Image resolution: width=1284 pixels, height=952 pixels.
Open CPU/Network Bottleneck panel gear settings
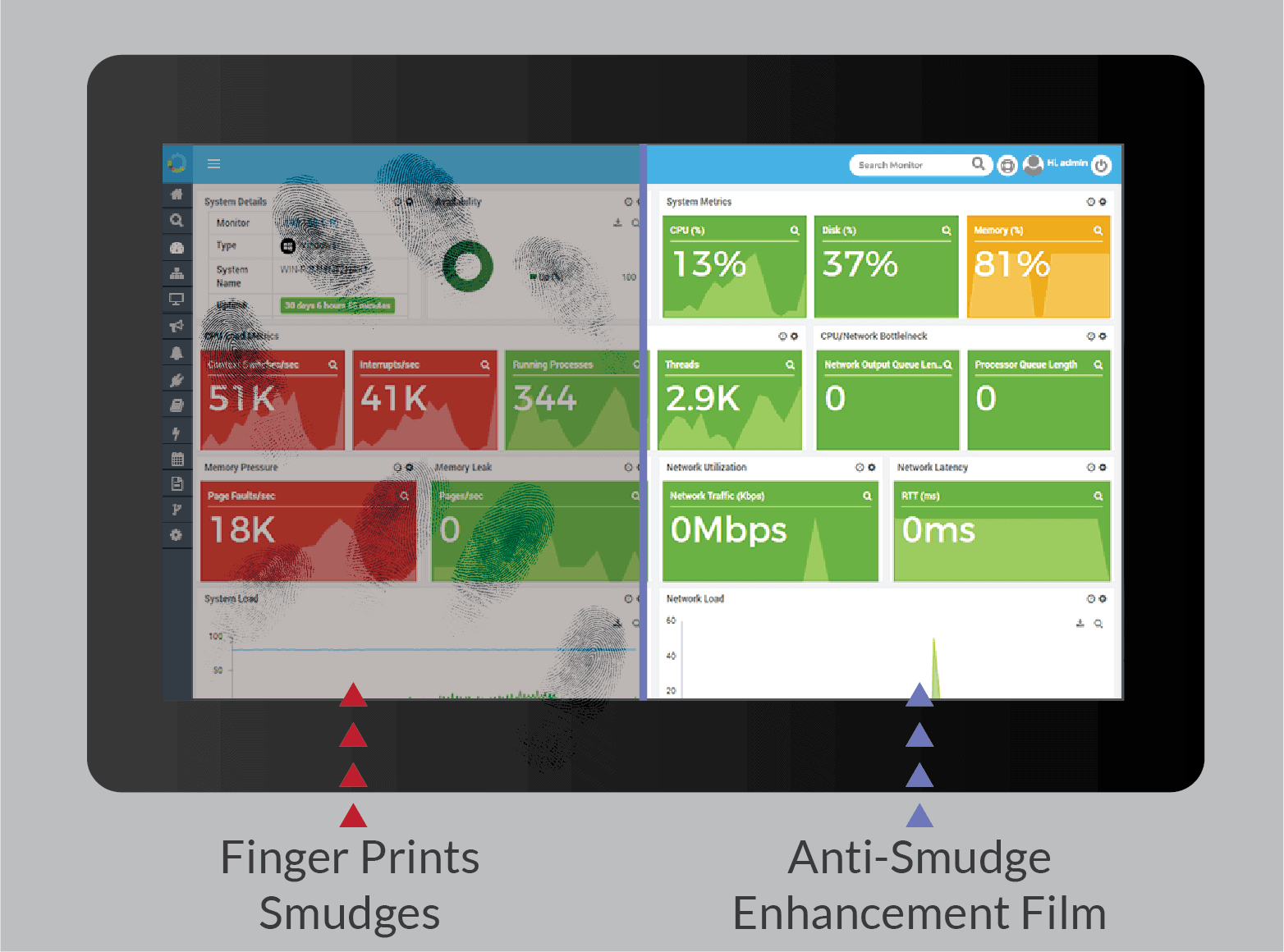1103,336
